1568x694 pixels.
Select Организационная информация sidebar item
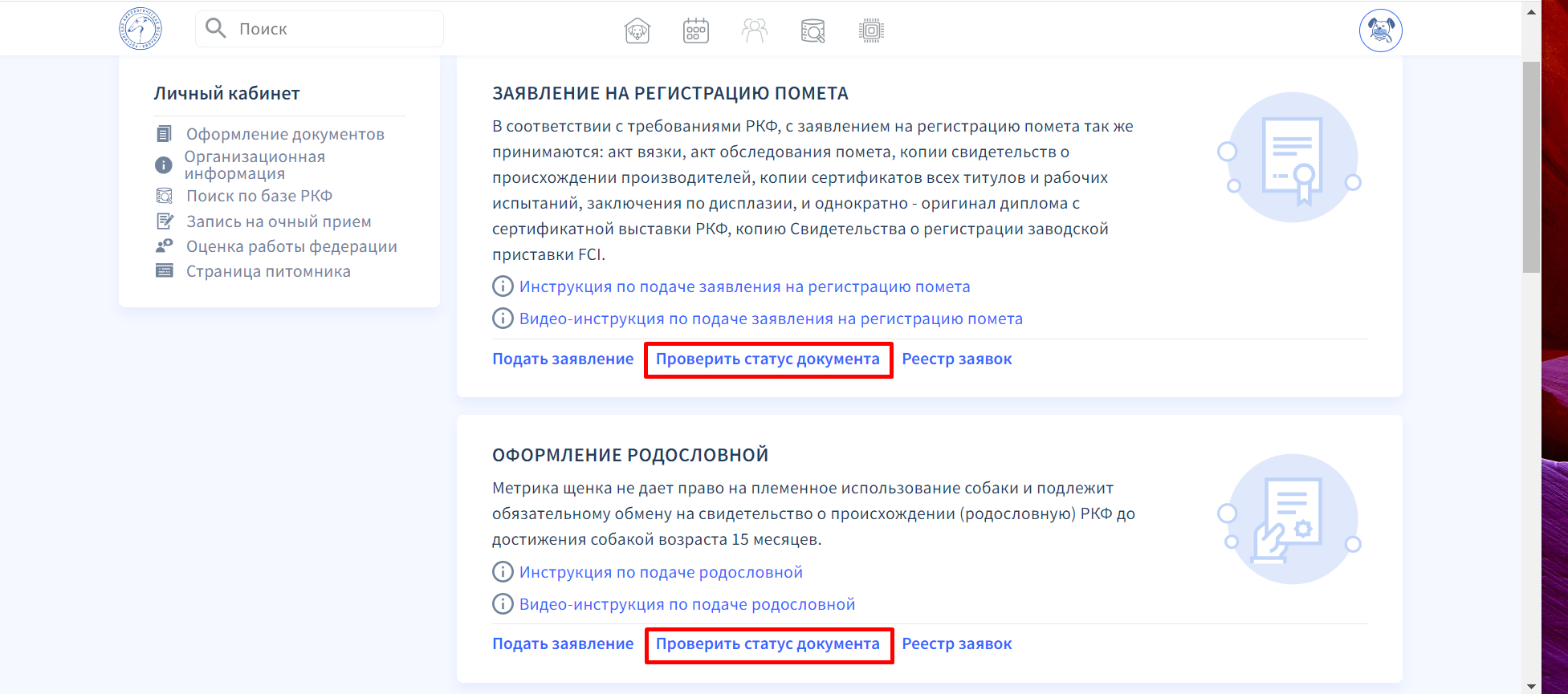255,165
